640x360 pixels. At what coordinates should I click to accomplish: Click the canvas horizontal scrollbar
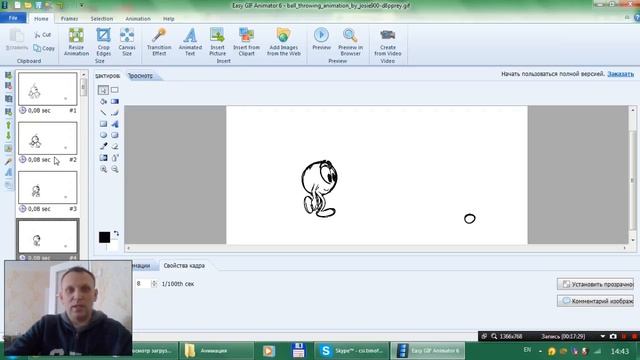point(376,248)
